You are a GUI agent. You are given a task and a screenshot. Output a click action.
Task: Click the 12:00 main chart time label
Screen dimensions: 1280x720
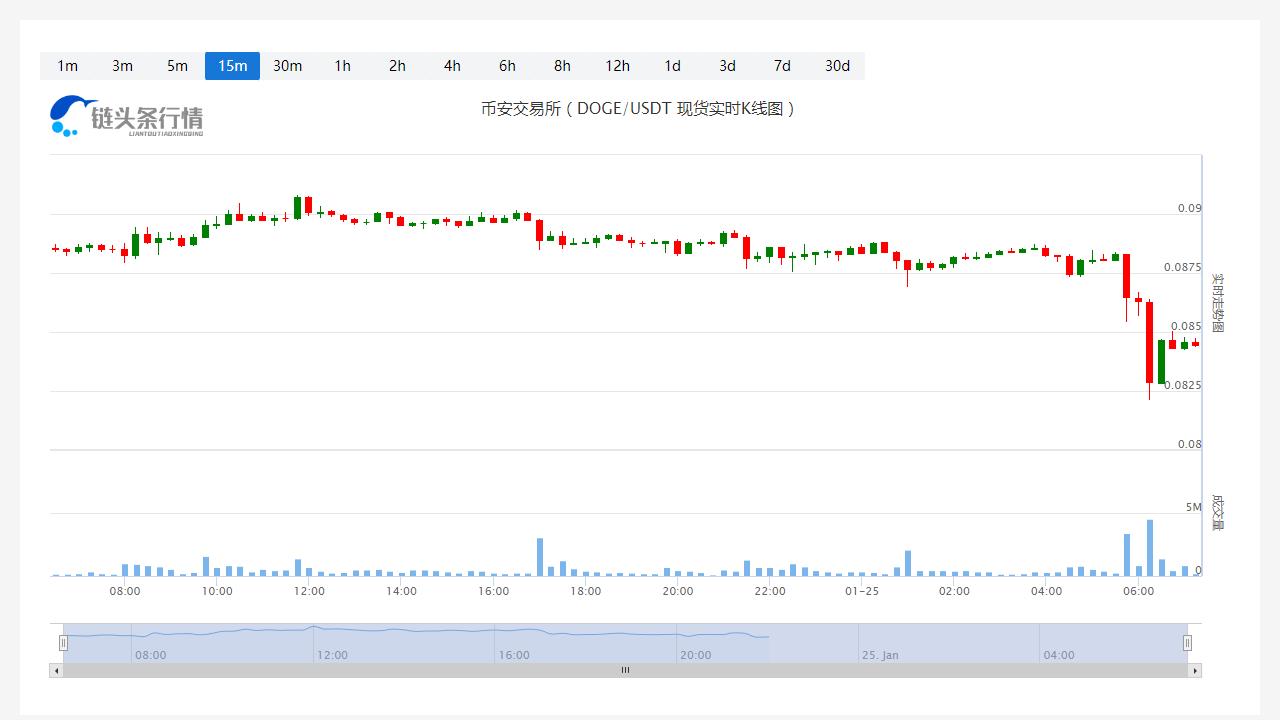tap(309, 591)
